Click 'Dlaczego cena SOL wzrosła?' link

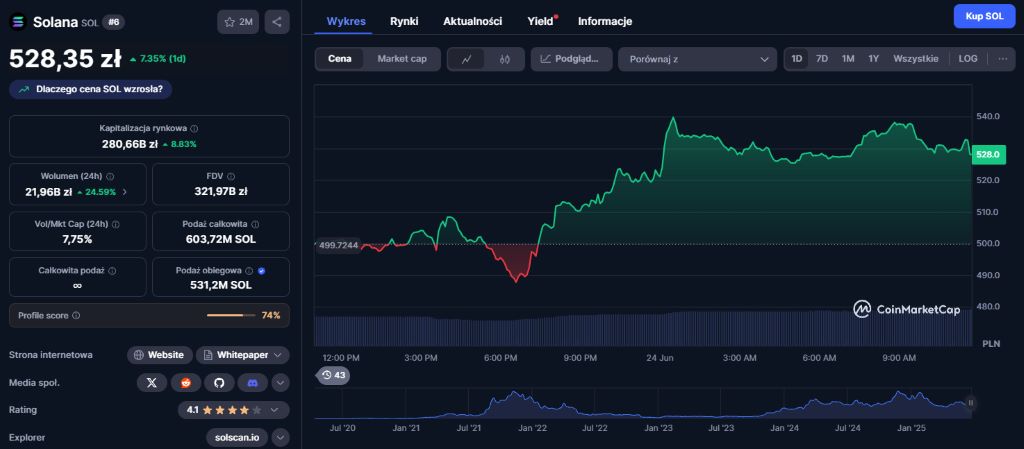[91, 89]
